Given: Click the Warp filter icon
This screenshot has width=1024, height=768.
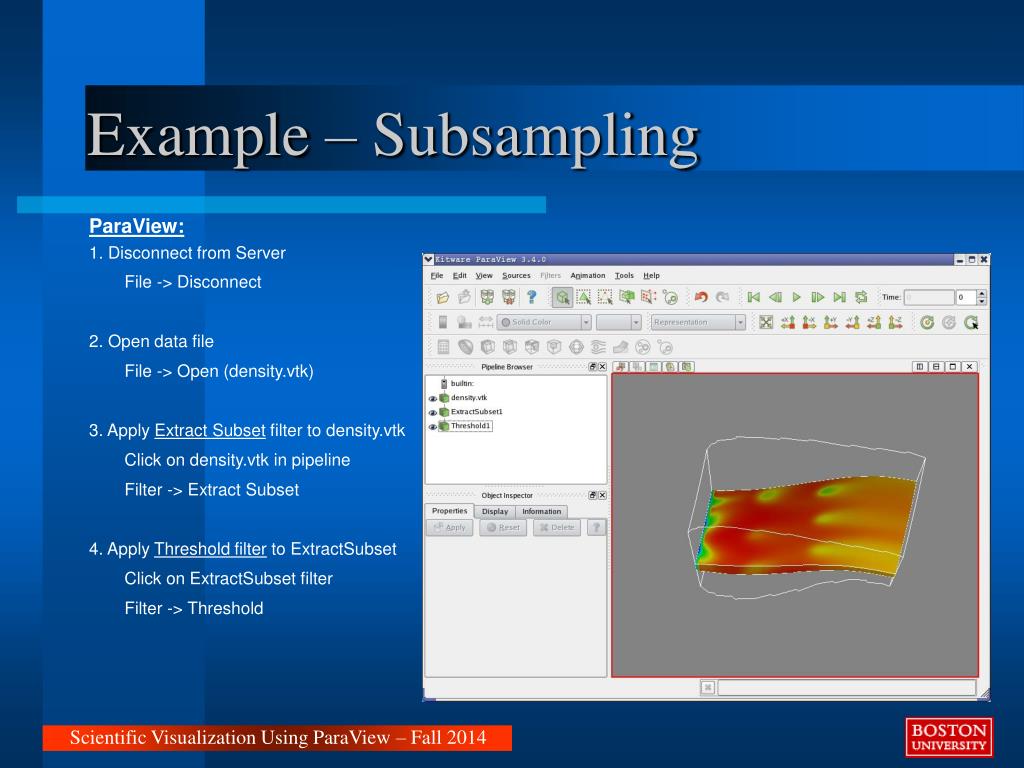Looking at the screenshot, I should [620, 347].
